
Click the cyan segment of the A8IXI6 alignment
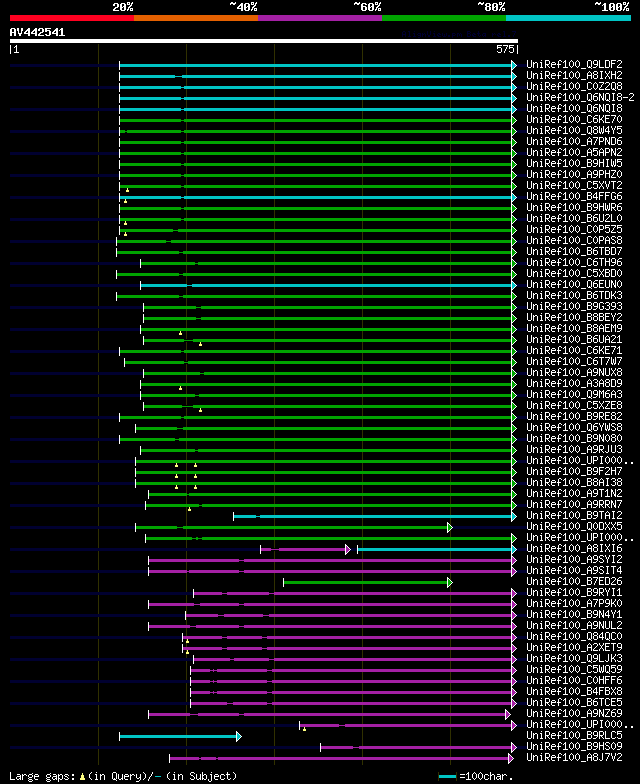pos(436,550)
